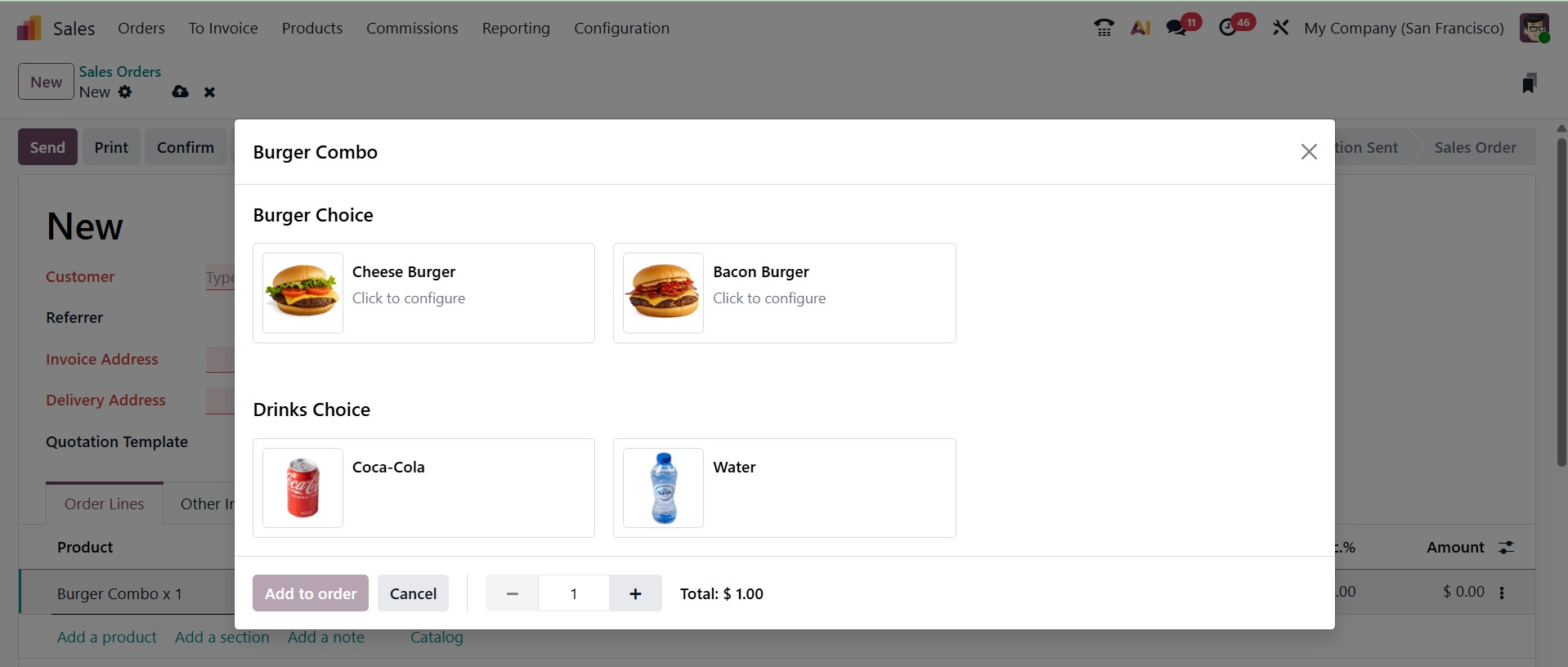
Task: Increase combo quantity with plus button
Action: 635,593
